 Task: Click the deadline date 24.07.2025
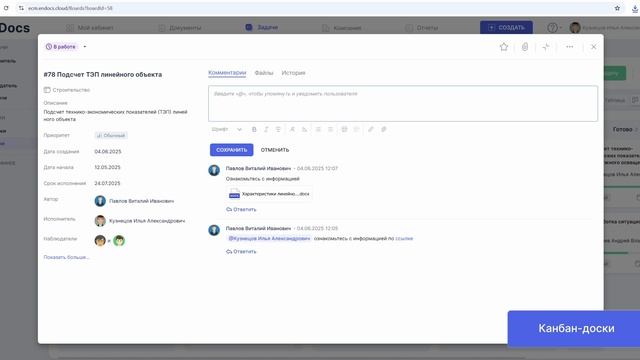pyautogui.click(x=107, y=183)
